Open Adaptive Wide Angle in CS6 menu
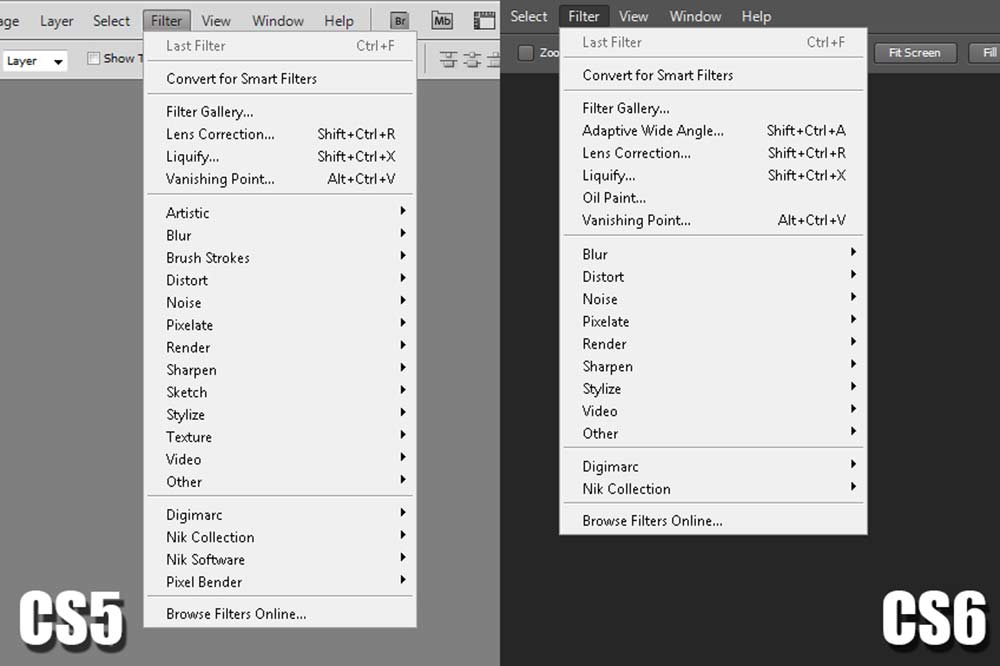This screenshot has height=666, width=1000. click(x=714, y=130)
